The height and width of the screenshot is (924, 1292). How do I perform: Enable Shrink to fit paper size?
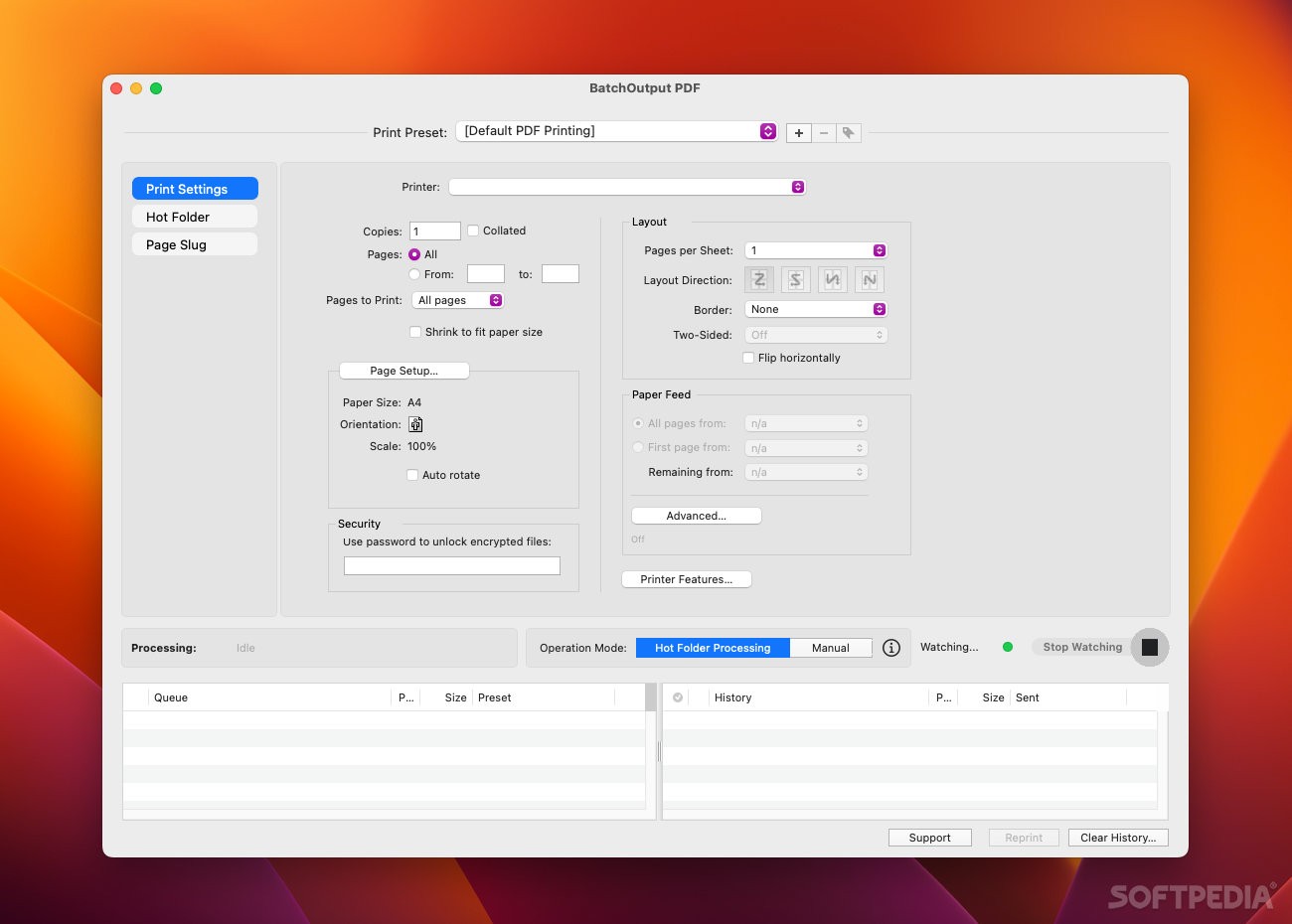pos(415,332)
